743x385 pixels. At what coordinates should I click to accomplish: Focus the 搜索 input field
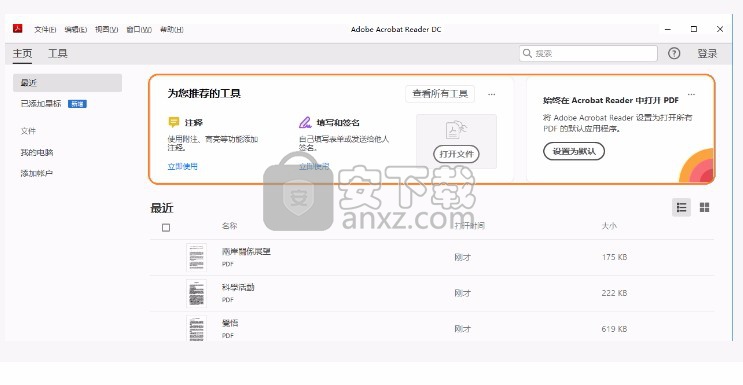click(x=589, y=54)
